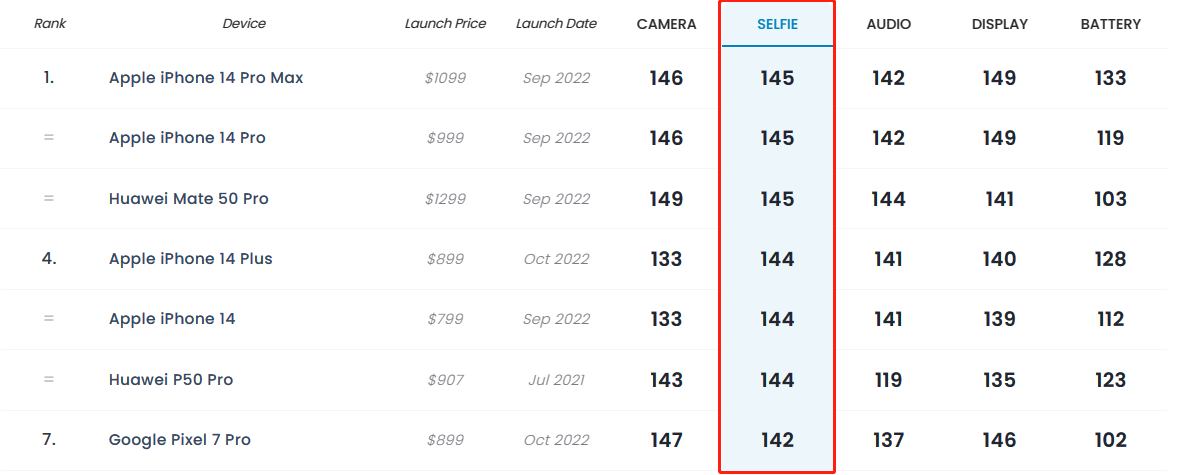
Task: Sort by the CAMERA column
Action: (x=666, y=24)
